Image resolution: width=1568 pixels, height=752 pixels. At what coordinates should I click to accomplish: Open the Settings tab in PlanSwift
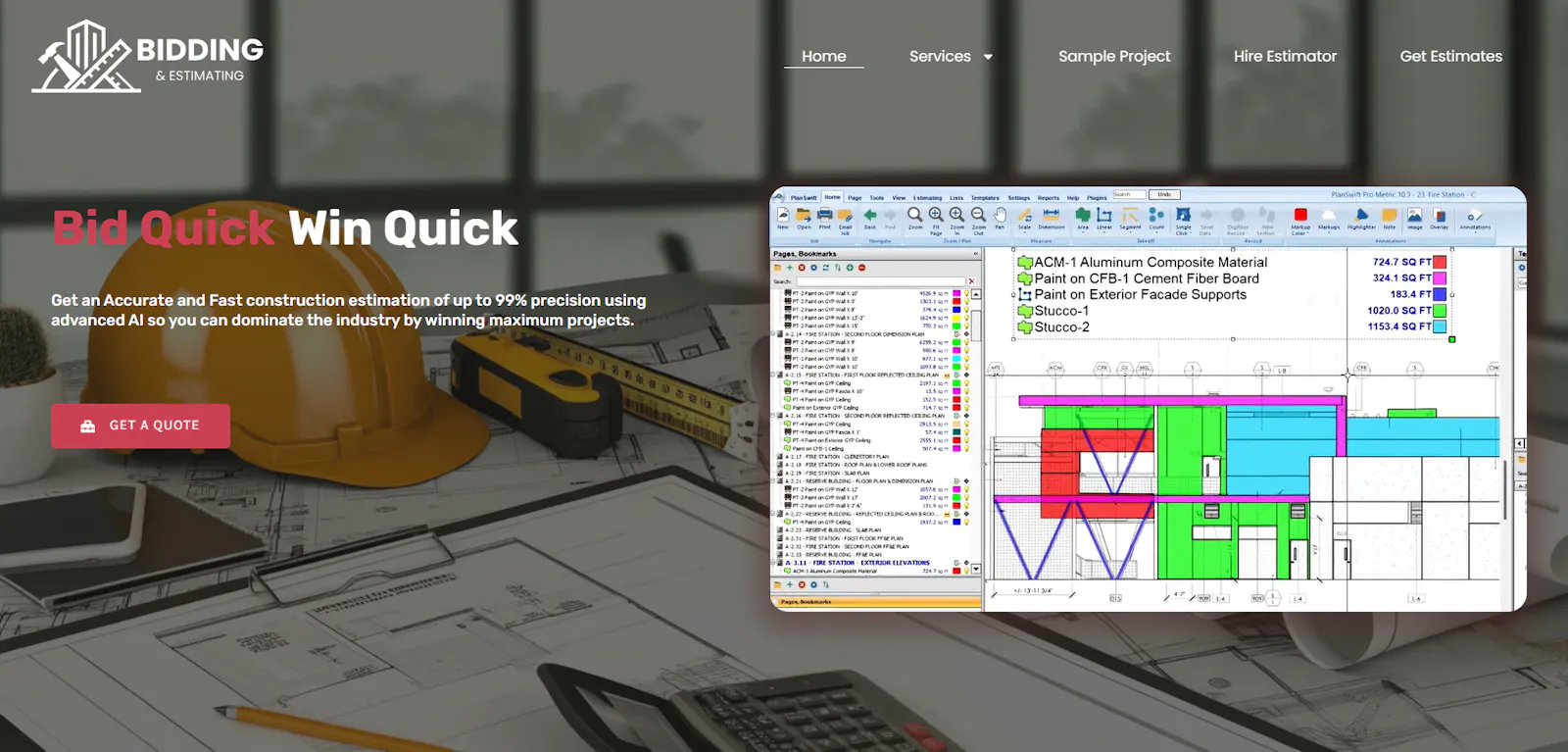(x=1019, y=198)
